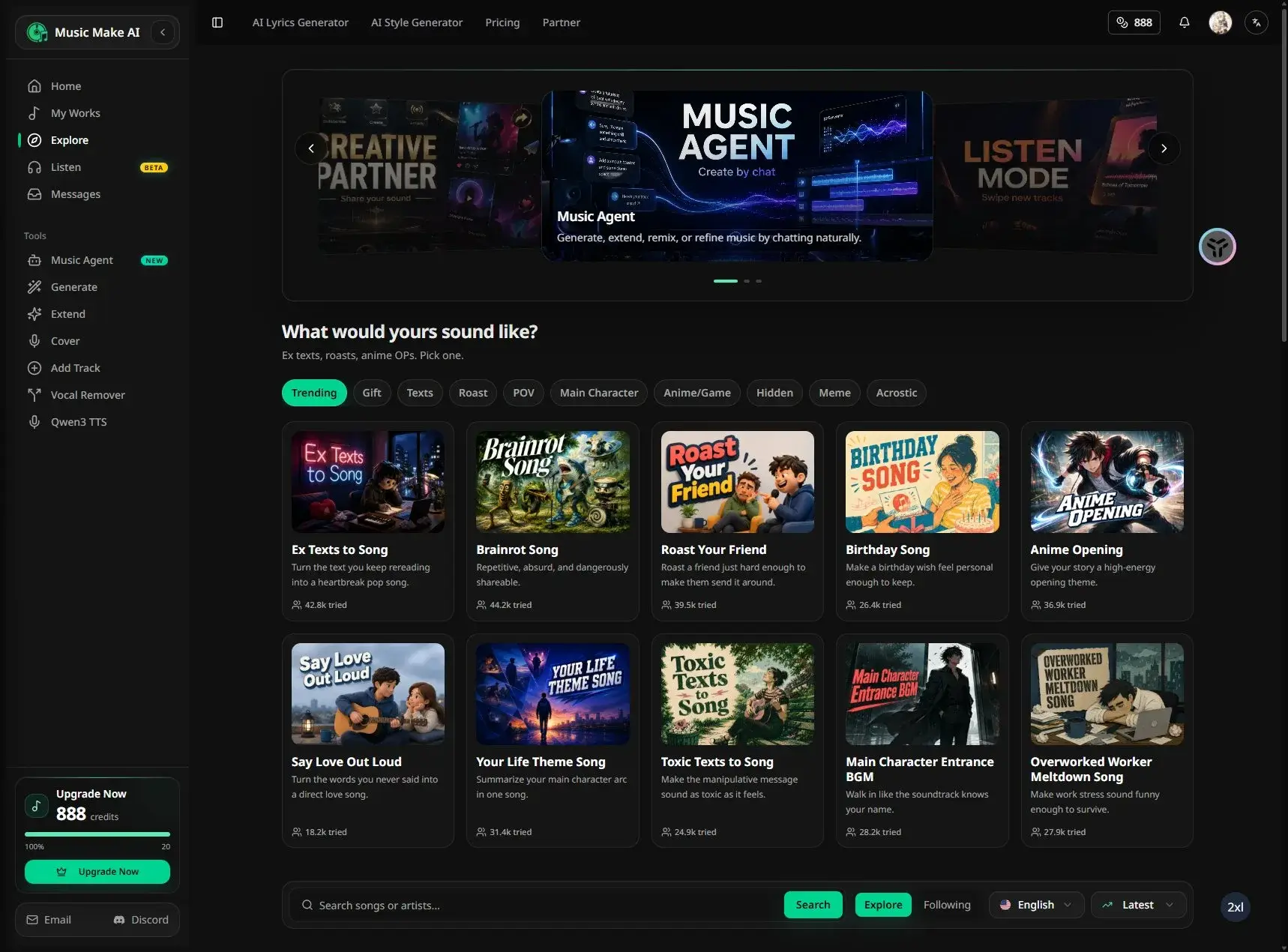Open the Home sidebar item
The width and height of the screenshot is (1288, 952).
[97, 86]
